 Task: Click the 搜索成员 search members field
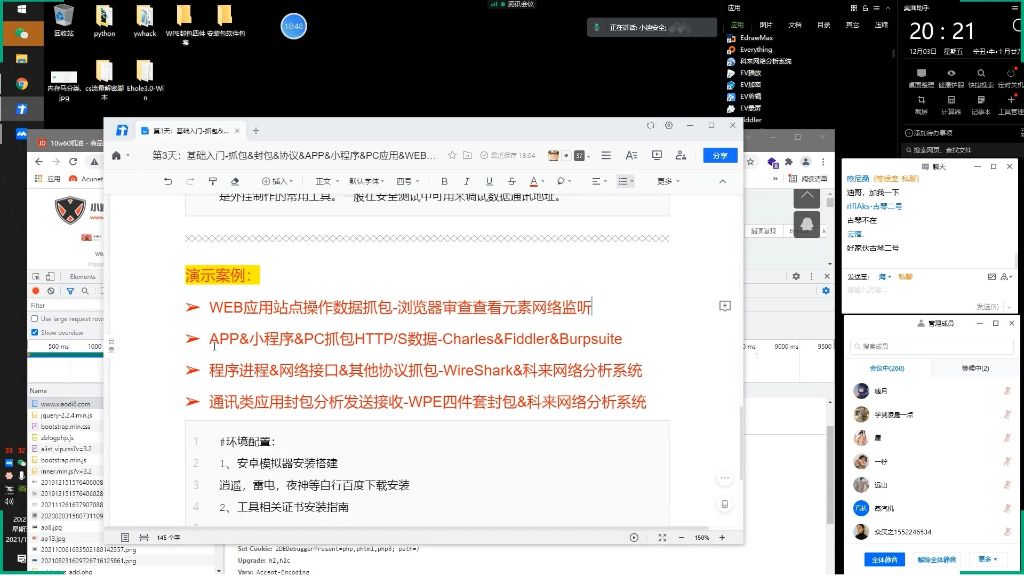tap(932, 346)
